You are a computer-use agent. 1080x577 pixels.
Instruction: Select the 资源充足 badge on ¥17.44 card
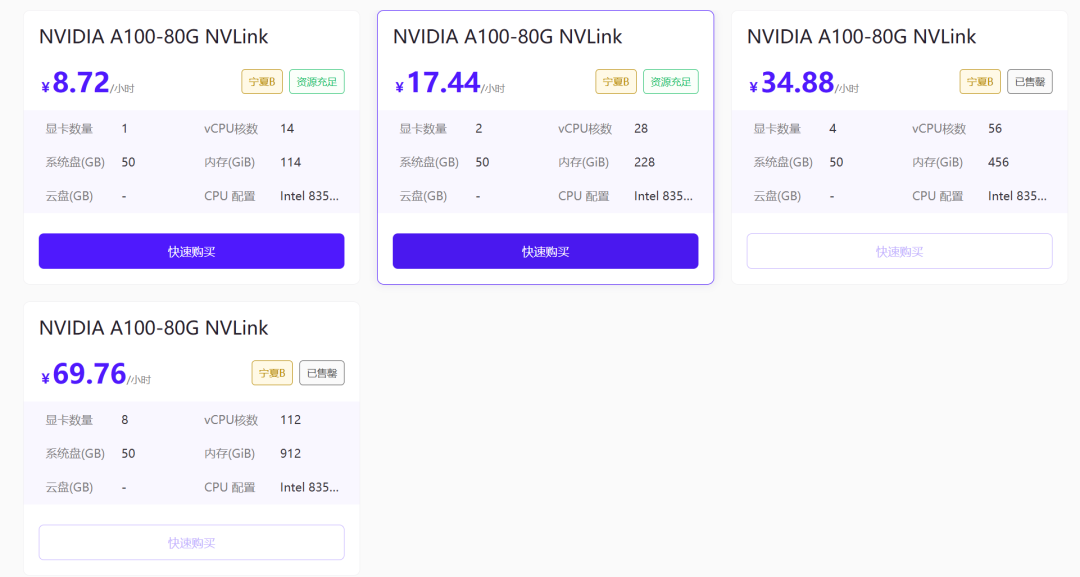pyautogui.click(x=671, y=82)
